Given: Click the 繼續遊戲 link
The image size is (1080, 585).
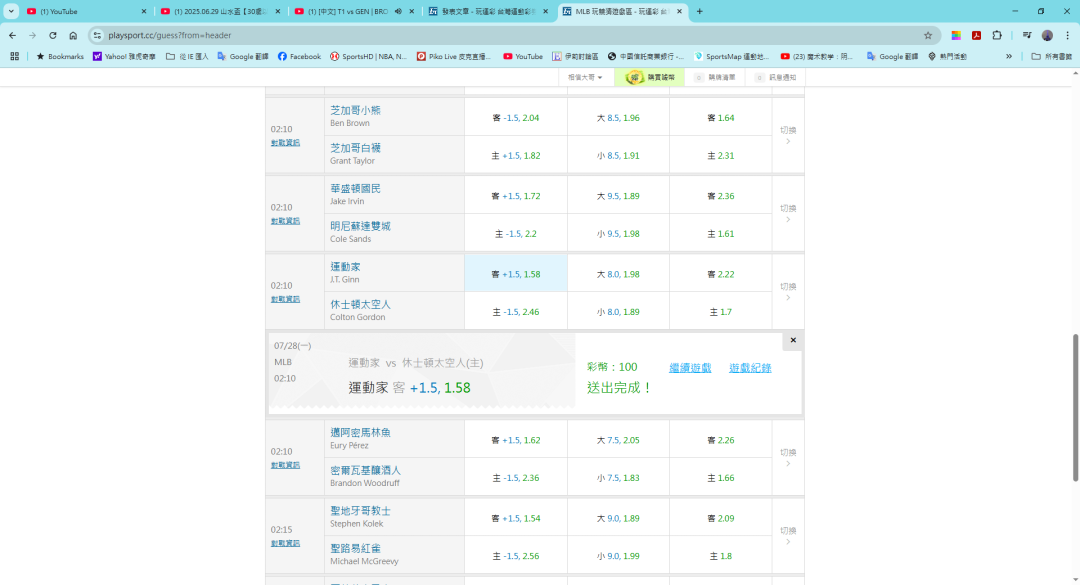Looking at the screenshot, I should (690, 368).
